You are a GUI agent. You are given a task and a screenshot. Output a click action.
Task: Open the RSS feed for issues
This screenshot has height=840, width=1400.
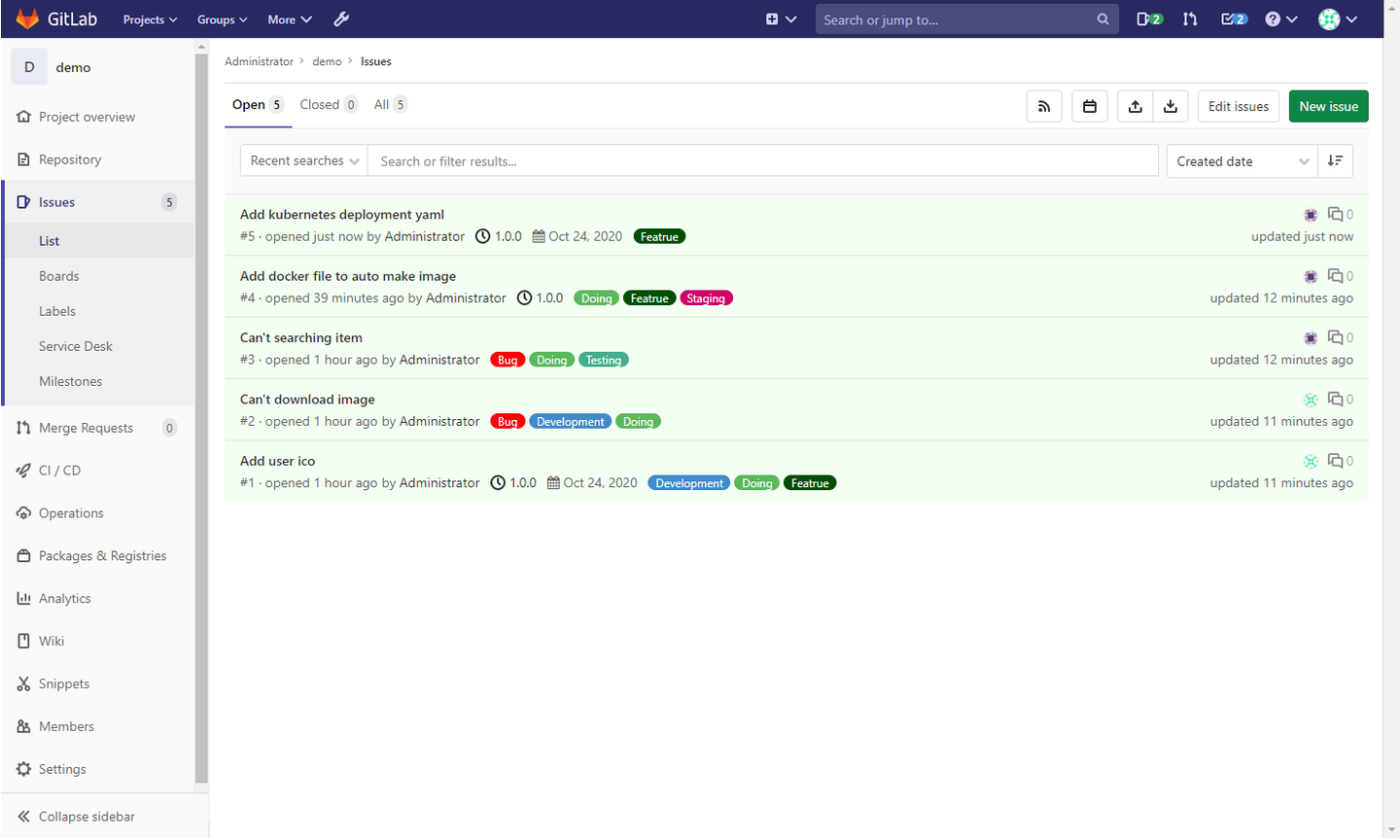pyautogui.click(x=1044, y=106)
